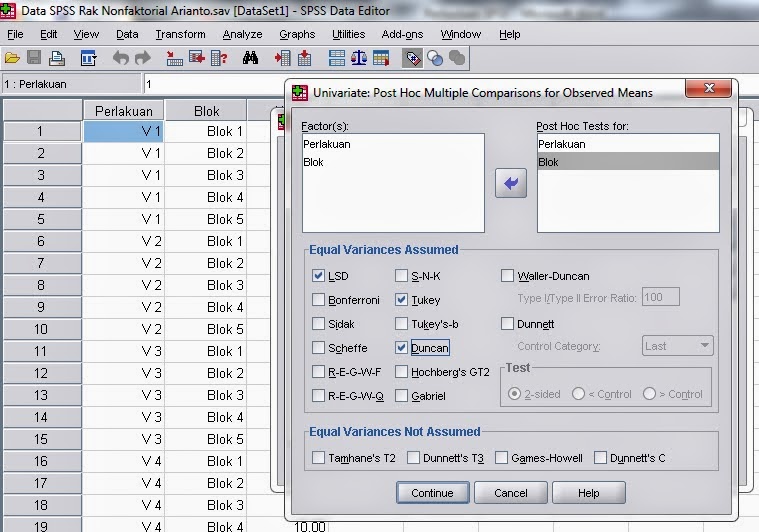Open the Data menu
Image resolution: width=759 pixels, height=532 pixels.
(127, 34)
